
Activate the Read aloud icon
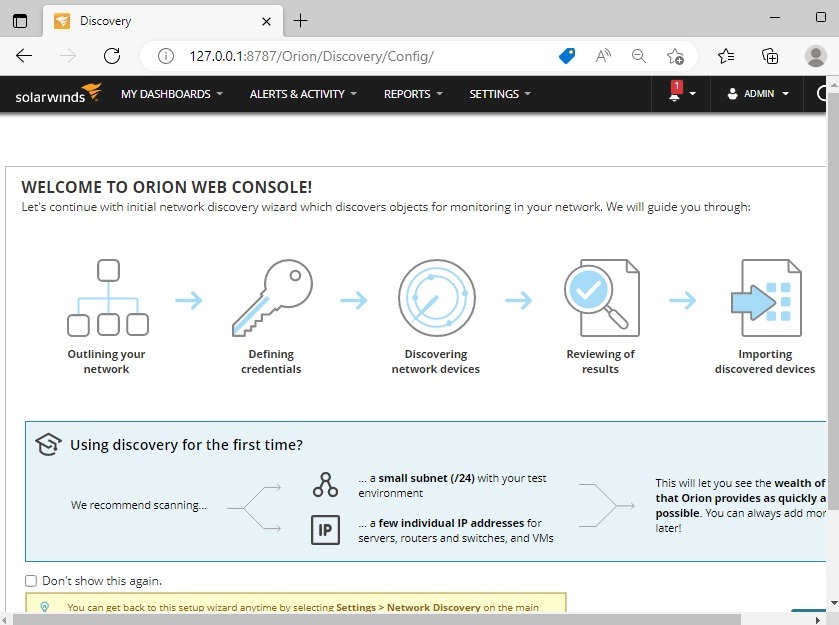pyautogui.click(x=603, y=56)
